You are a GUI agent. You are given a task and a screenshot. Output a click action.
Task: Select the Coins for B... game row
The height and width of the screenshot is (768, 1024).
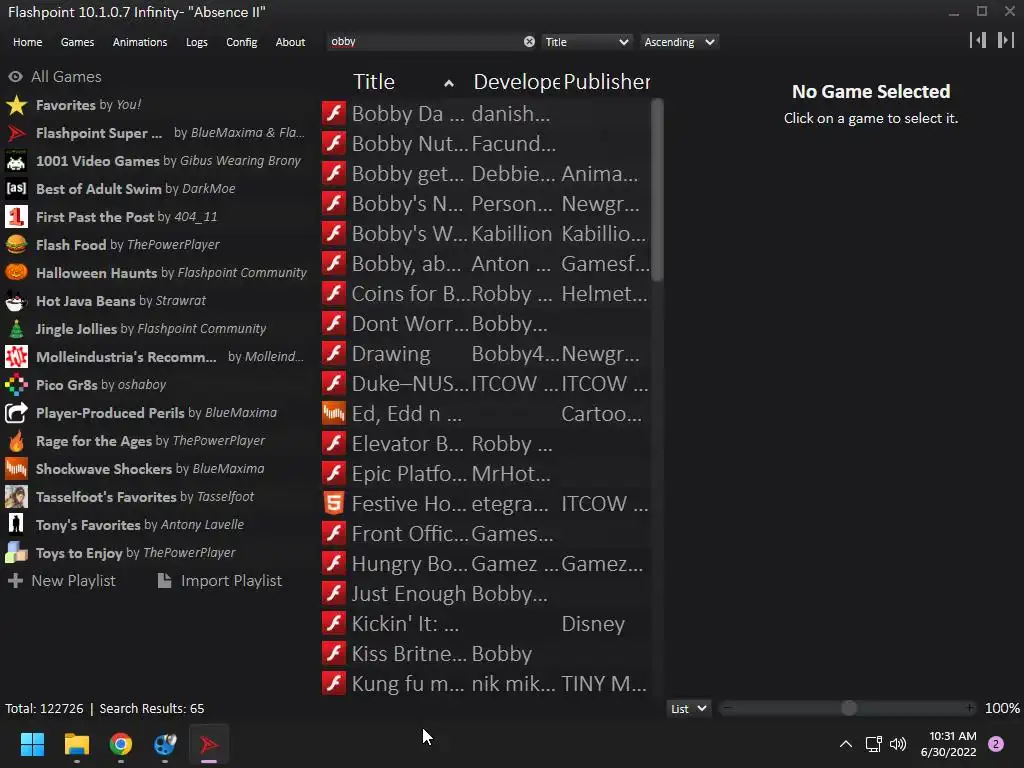coord(486,293)
